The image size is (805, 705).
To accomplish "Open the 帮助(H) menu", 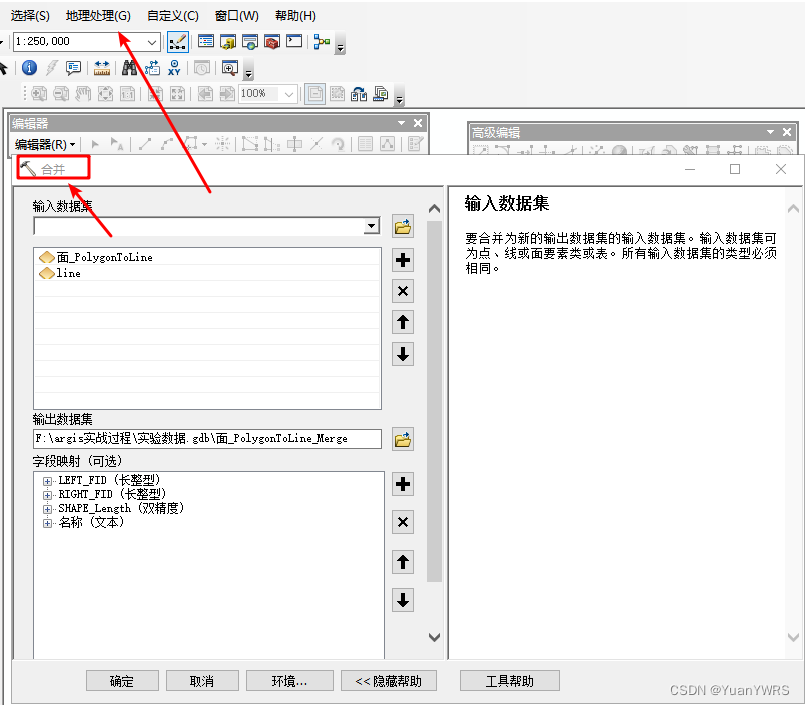I will click(295, 16).
